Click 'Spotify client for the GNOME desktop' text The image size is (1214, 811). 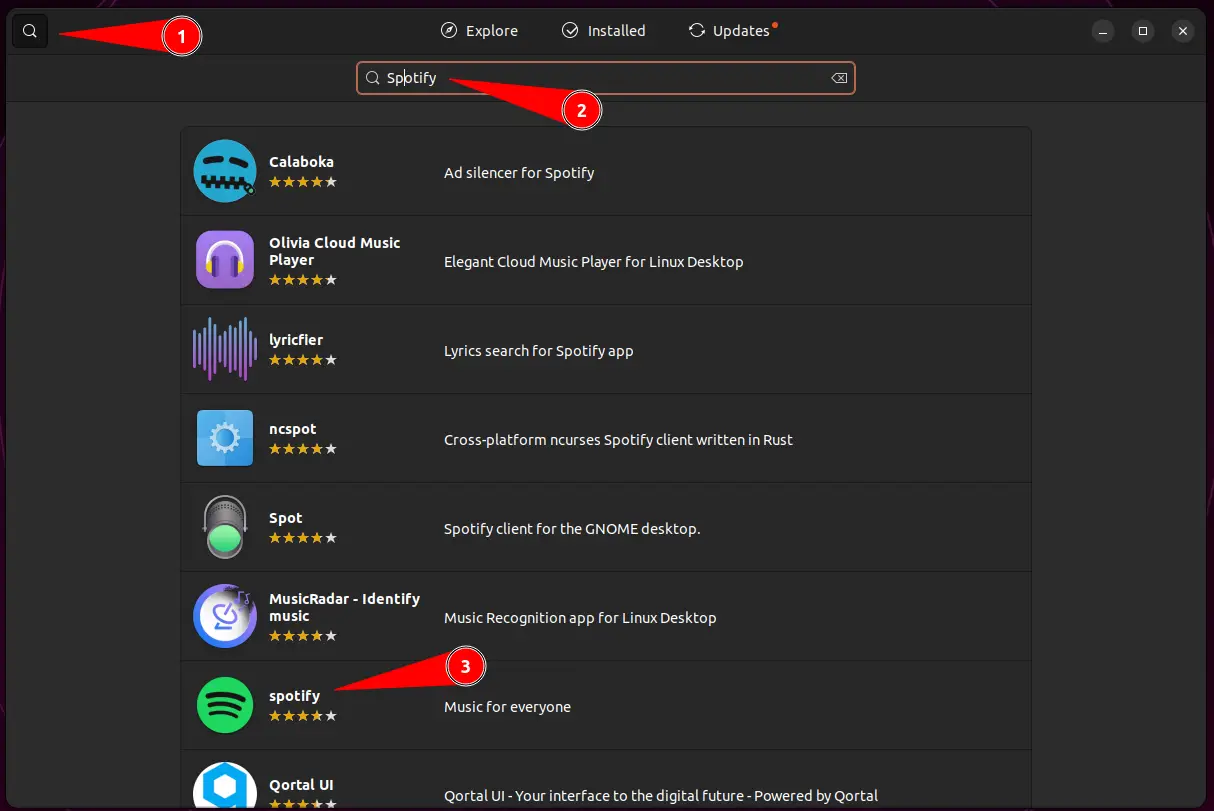[x=572, y=529]
